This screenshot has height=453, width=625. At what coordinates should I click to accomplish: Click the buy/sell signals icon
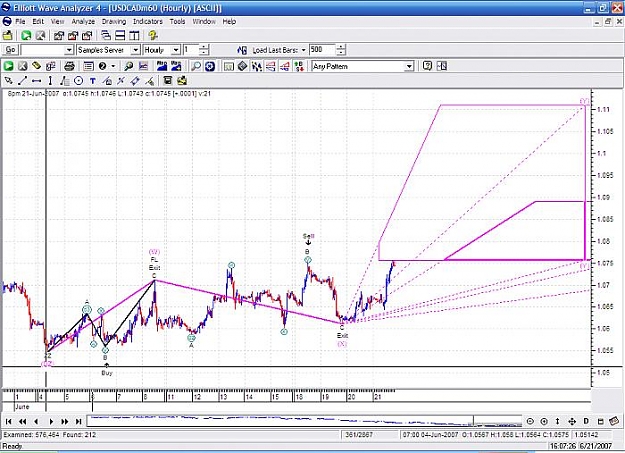click(299, 66)
